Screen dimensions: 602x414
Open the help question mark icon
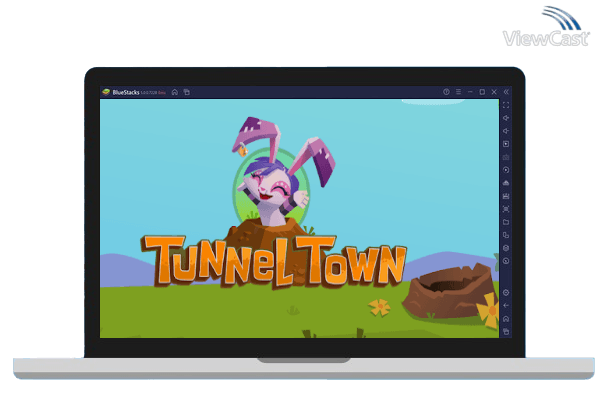pos(446,92)
